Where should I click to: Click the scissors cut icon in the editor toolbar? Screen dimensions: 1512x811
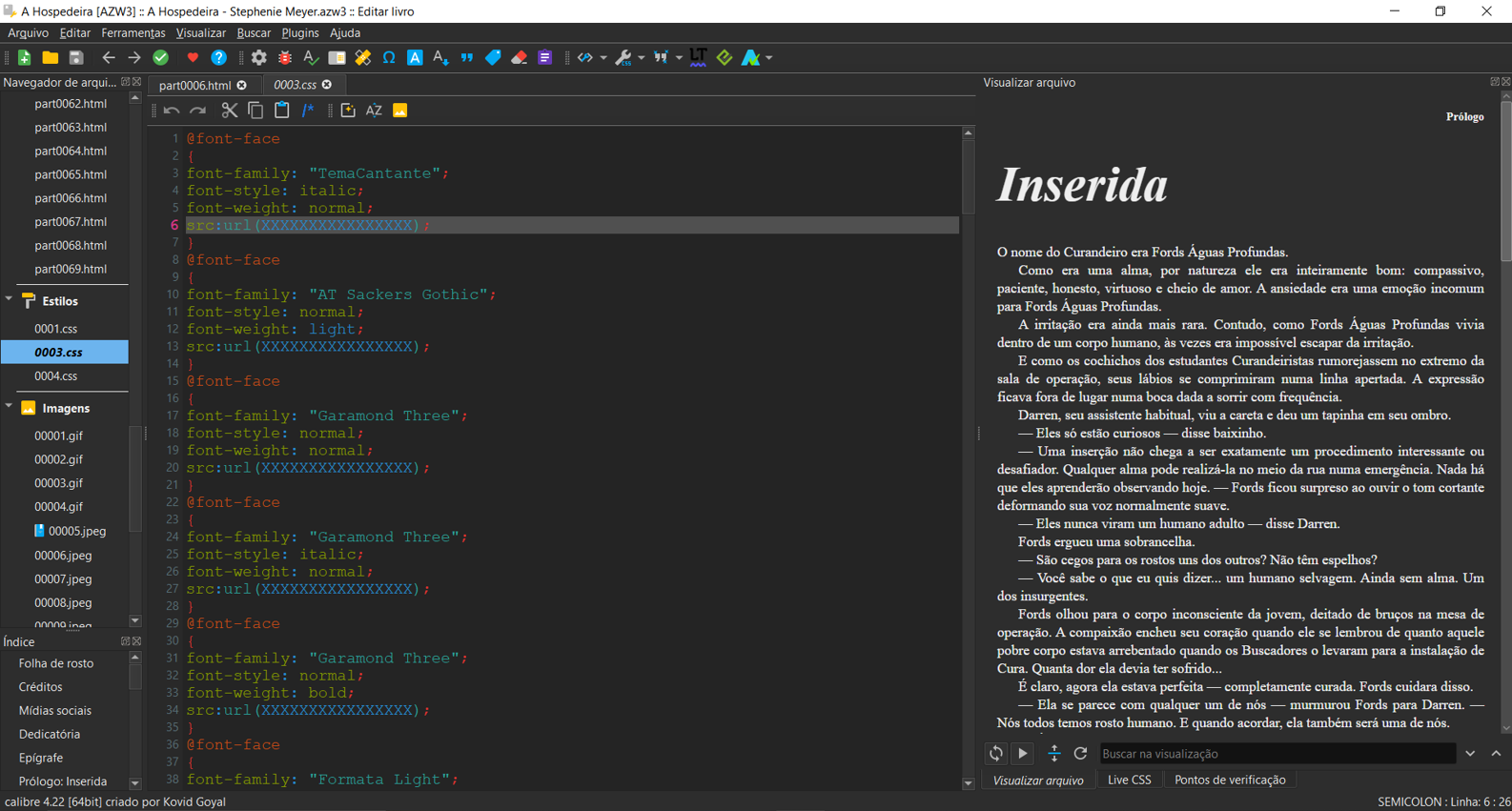(229, 111)
